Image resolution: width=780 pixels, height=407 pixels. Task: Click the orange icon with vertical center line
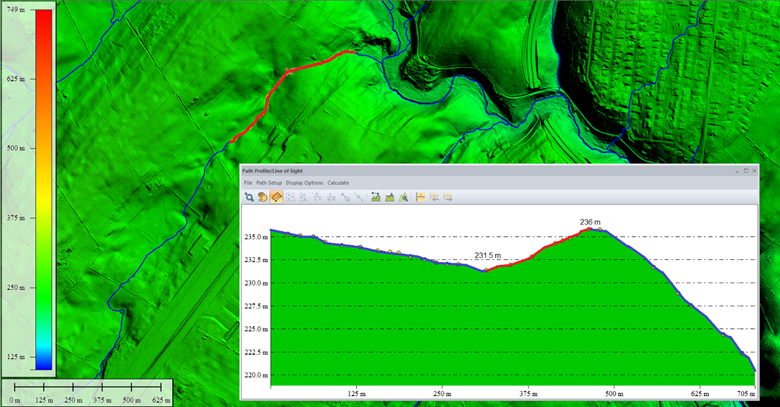(421, 197)
